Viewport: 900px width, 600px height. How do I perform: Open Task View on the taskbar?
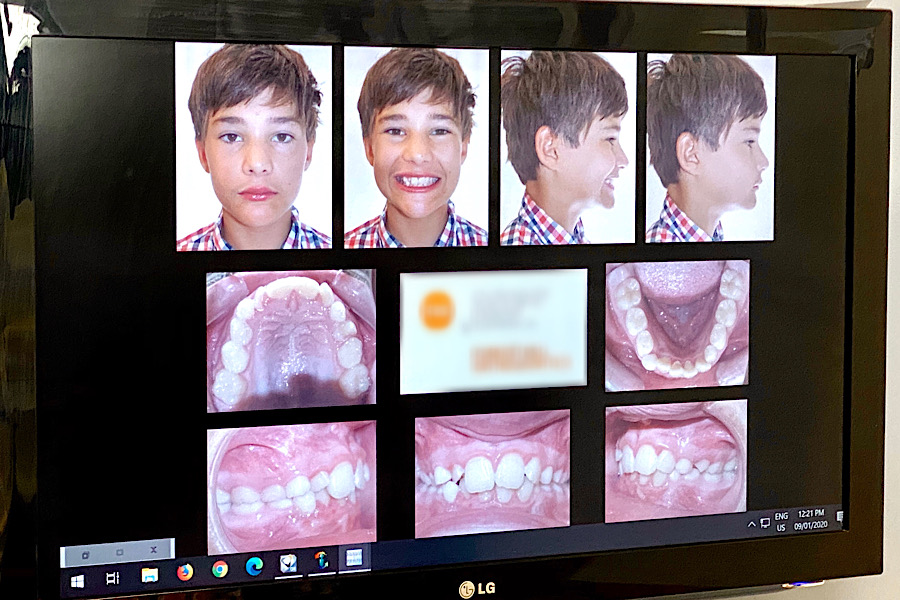[112, 578]
